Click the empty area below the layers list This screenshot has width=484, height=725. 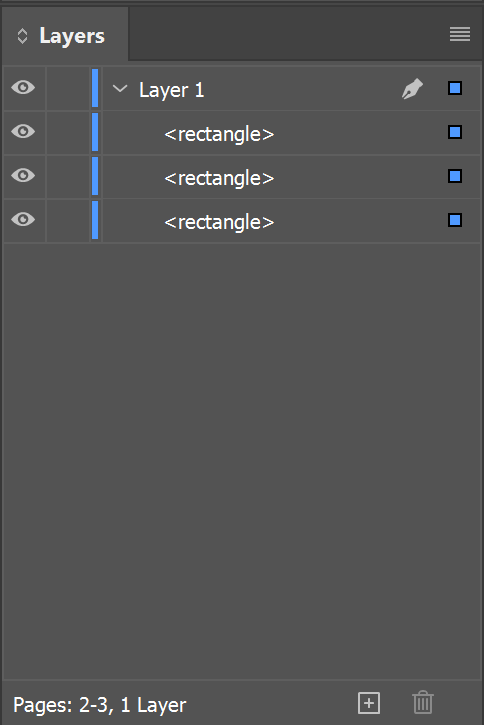coord(242,460)
